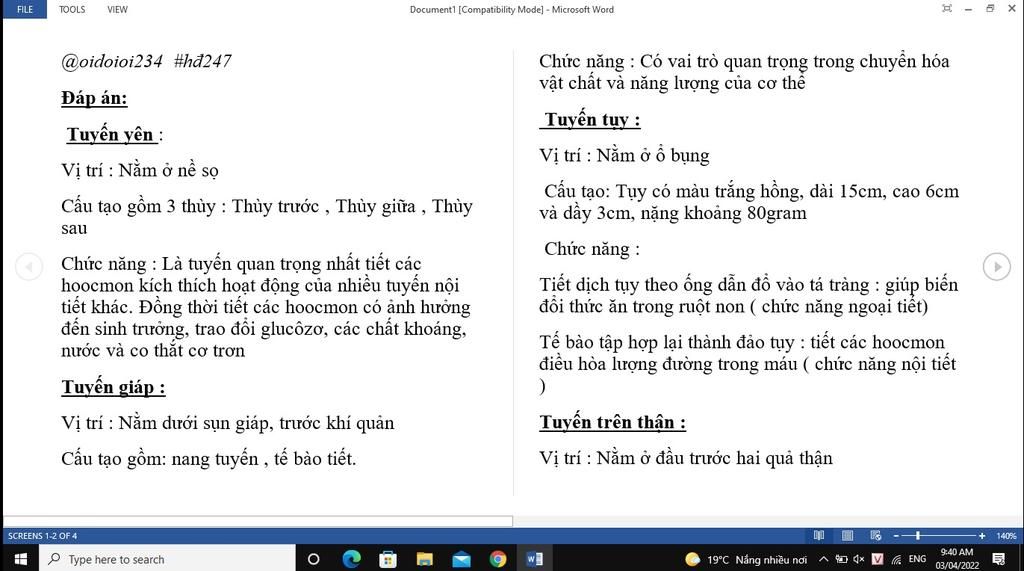Image resolution: width=1024 pixels, height=571 pixels.
Task: Click the red V Unikey tray icon
Action: pos(878,559)
